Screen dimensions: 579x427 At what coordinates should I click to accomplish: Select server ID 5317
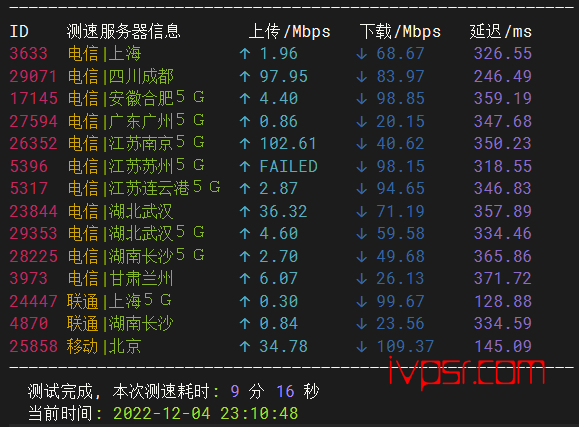click(29, 189)
